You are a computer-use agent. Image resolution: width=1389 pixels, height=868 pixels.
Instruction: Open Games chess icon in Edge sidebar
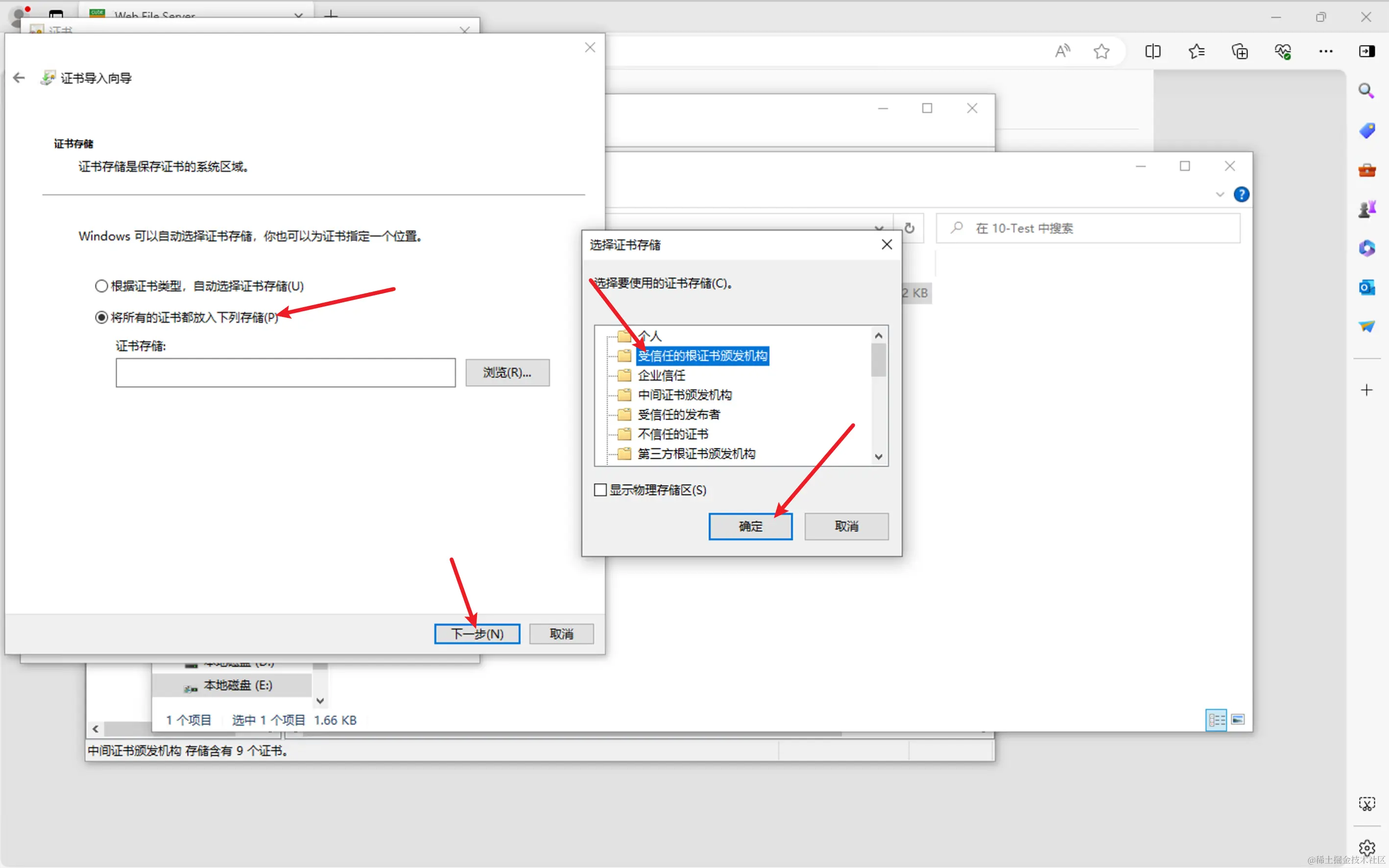pyautogui.click(x=1366, y=209)
